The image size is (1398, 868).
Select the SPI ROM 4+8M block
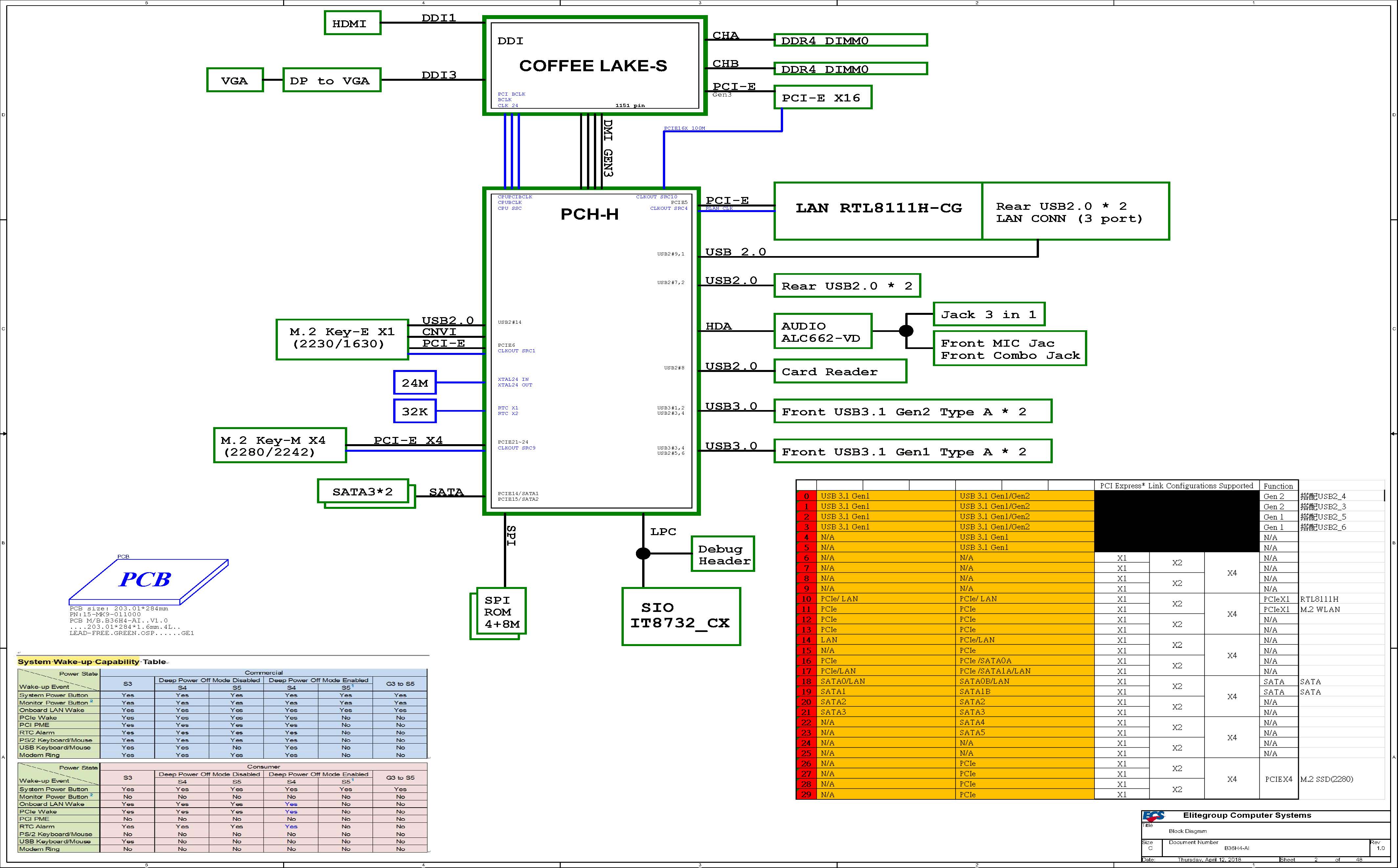point(502,611)
